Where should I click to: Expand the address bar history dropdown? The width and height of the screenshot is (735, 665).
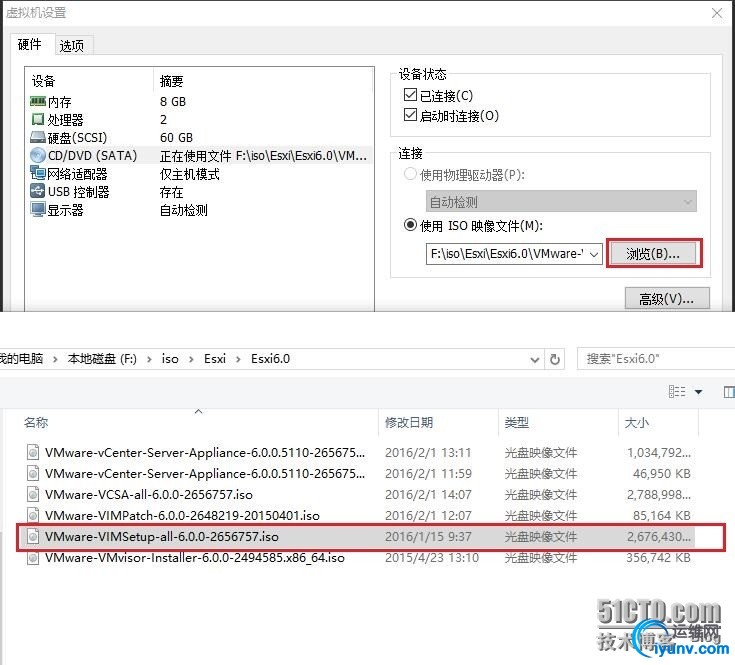click(x=534, y=359)
